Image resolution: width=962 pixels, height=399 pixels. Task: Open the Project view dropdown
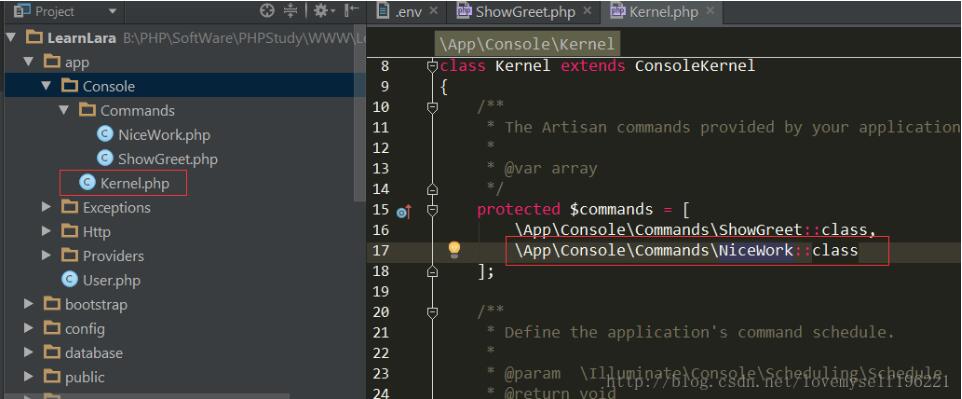coord(112,11)
